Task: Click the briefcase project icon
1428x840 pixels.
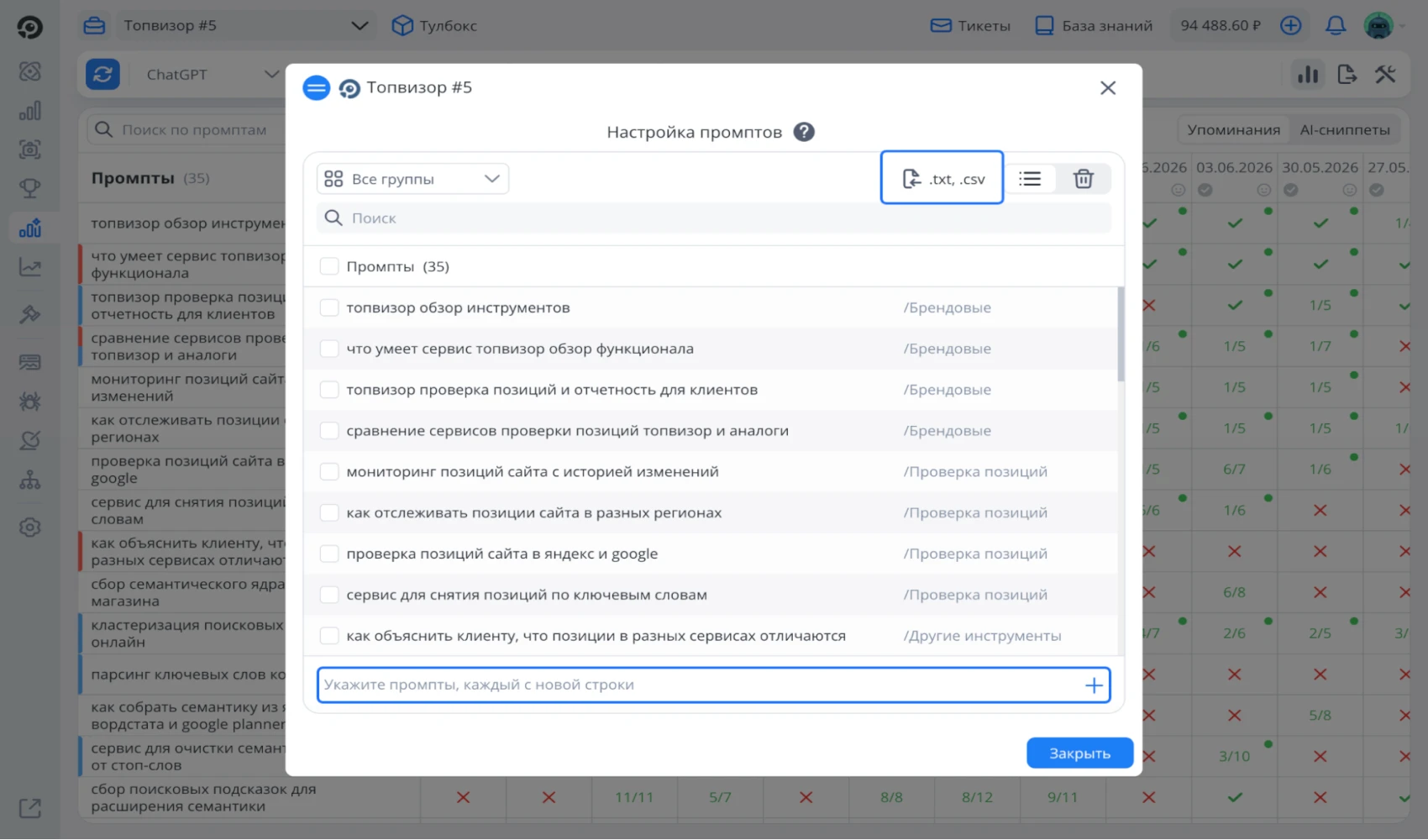Action: tap(95, 25)
